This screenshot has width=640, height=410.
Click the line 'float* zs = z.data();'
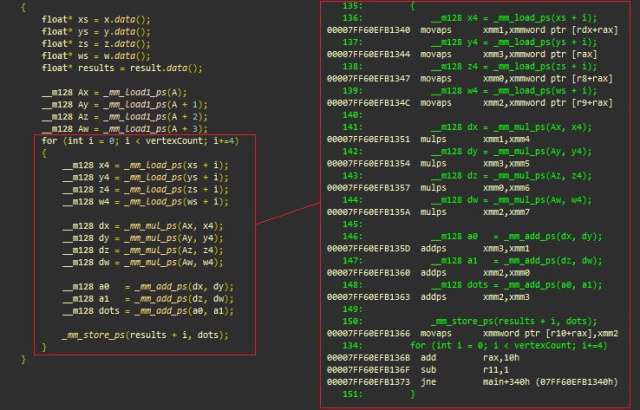tap(96, 44)
